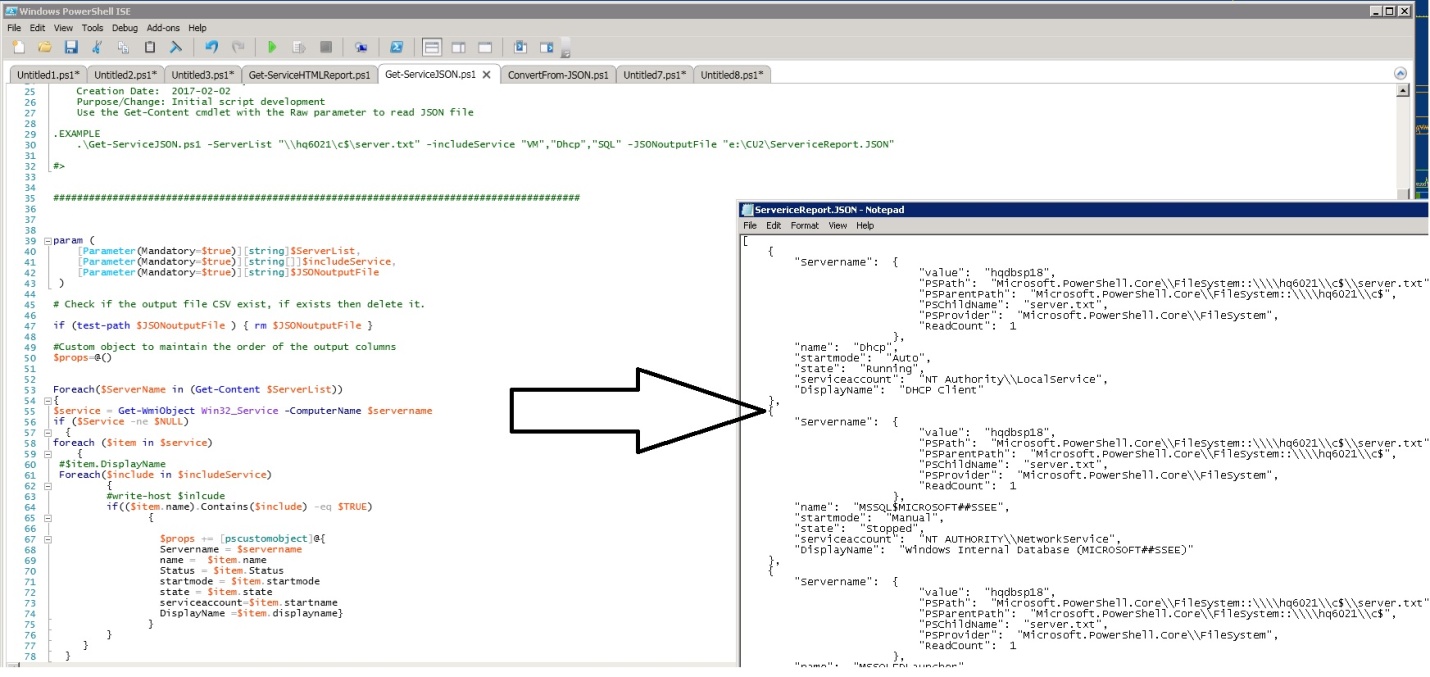Click the Undo arrow icon
This screenshot has height=677, width=1430.
point(211,47)
